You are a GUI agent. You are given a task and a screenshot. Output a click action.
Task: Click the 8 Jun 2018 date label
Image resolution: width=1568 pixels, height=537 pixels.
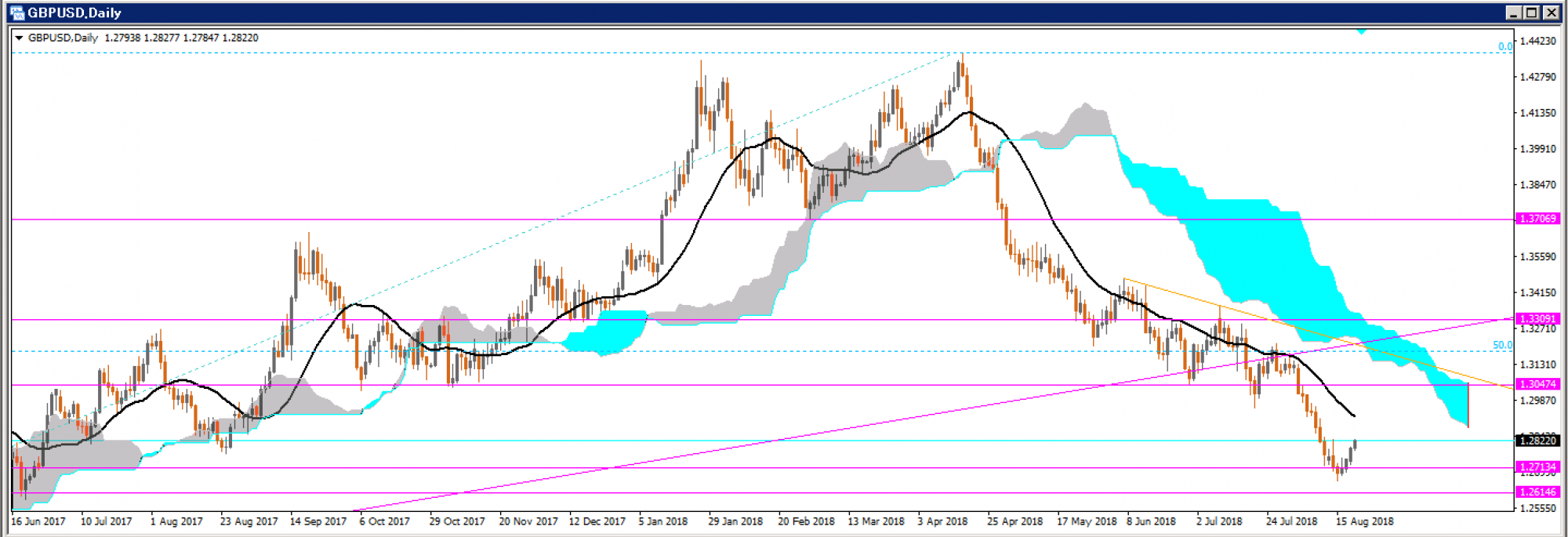click(x=1152, y=521)
